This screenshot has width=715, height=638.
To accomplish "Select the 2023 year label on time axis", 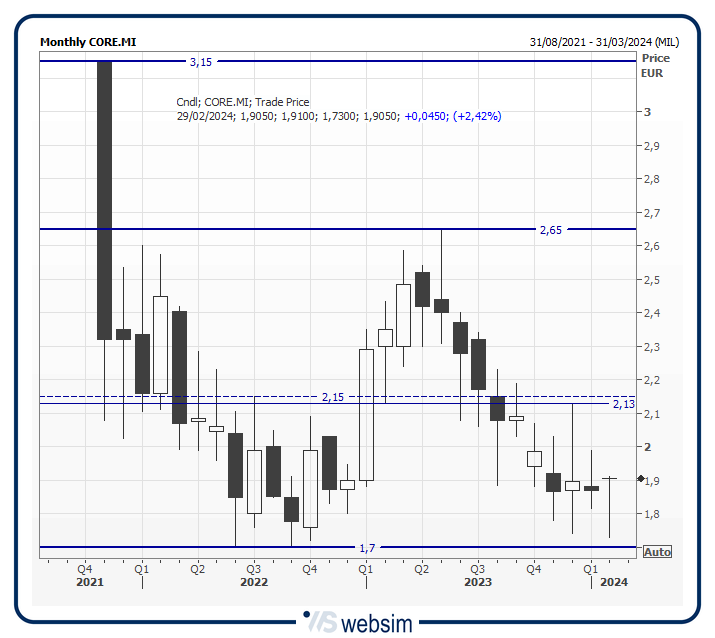I will point(477,582).
